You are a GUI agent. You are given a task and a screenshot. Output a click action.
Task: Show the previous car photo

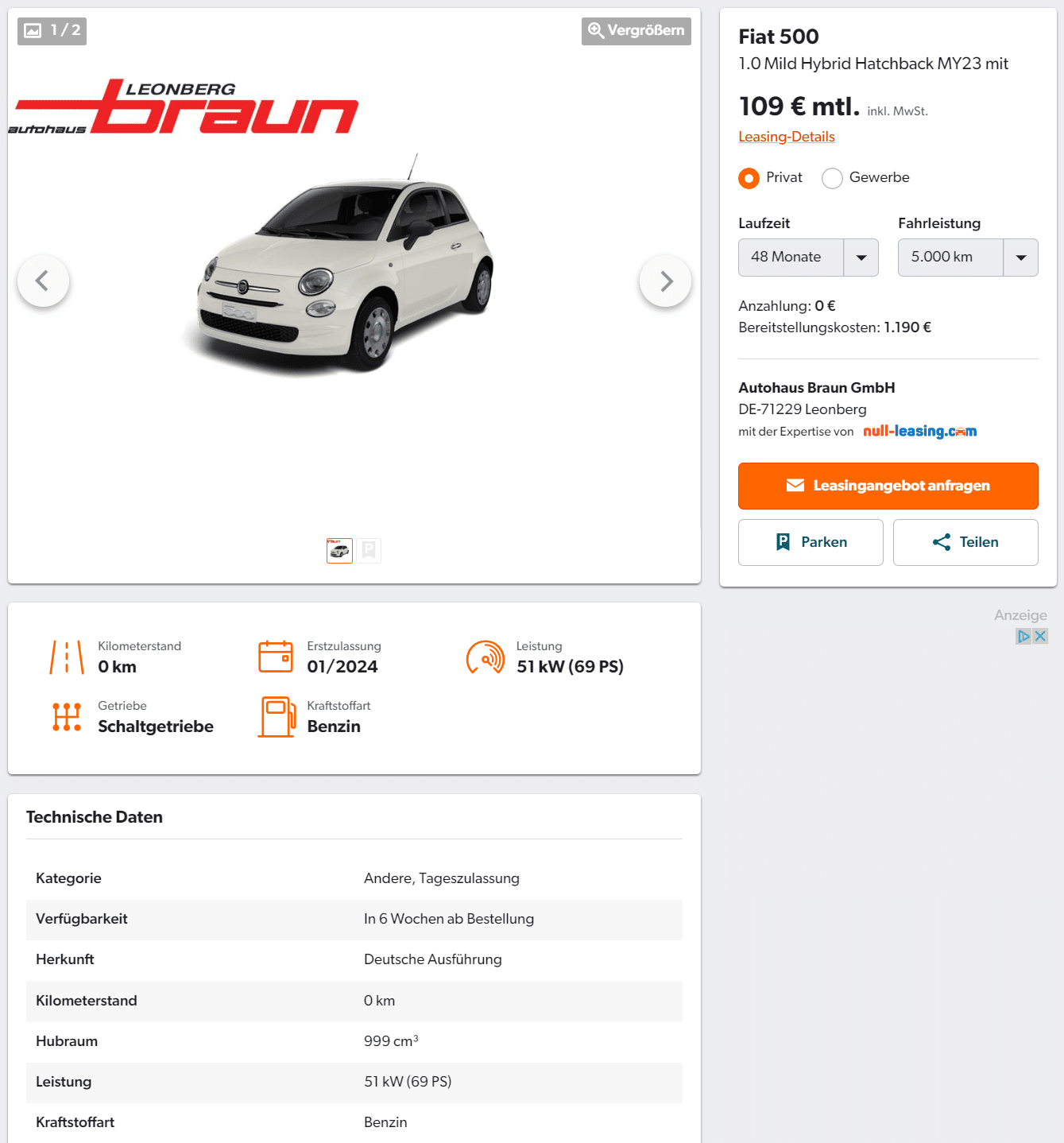click(x=43, y=281)
